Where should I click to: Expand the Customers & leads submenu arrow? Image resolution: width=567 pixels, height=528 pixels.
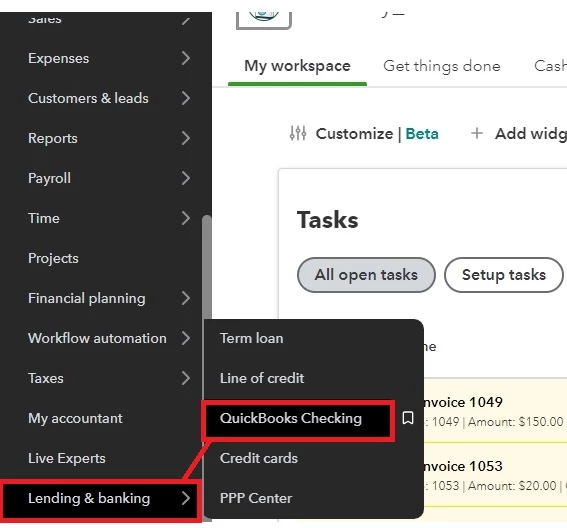pos(186,98)
